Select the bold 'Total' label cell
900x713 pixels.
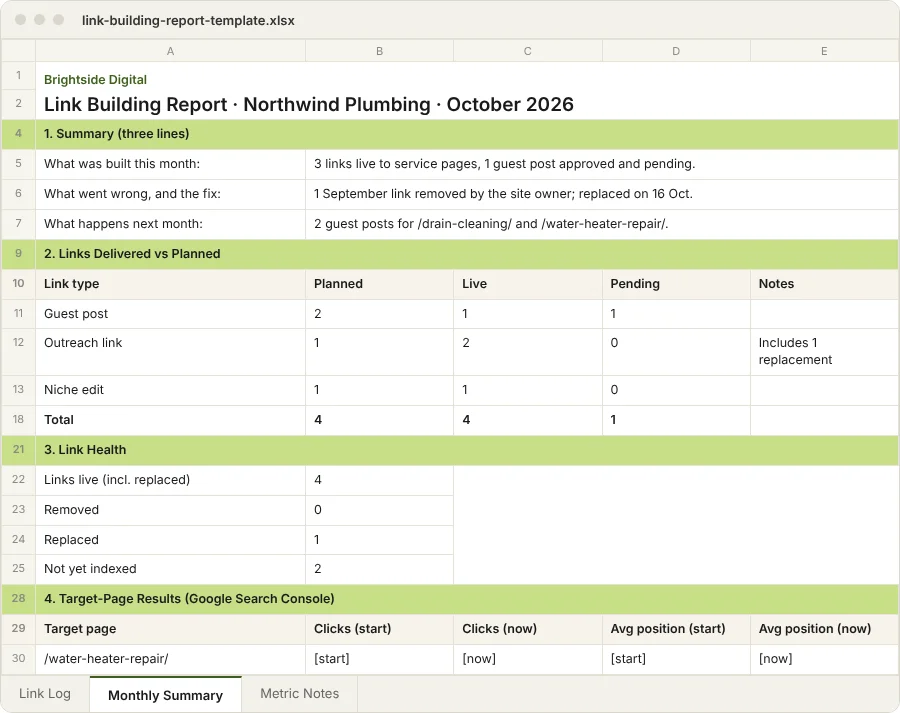[170, 420]
